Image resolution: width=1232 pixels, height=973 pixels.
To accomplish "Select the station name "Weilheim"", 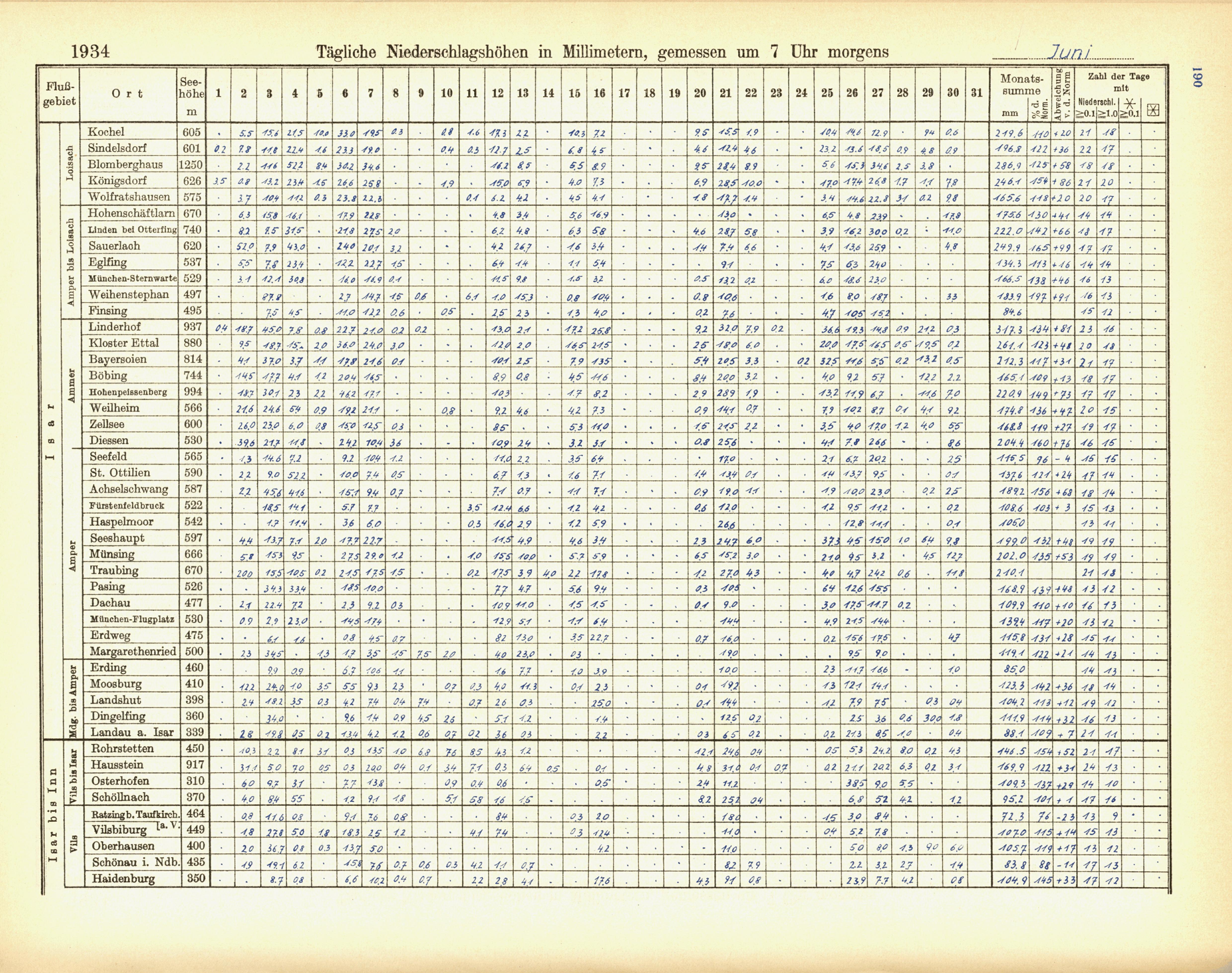I will (115, 408).
